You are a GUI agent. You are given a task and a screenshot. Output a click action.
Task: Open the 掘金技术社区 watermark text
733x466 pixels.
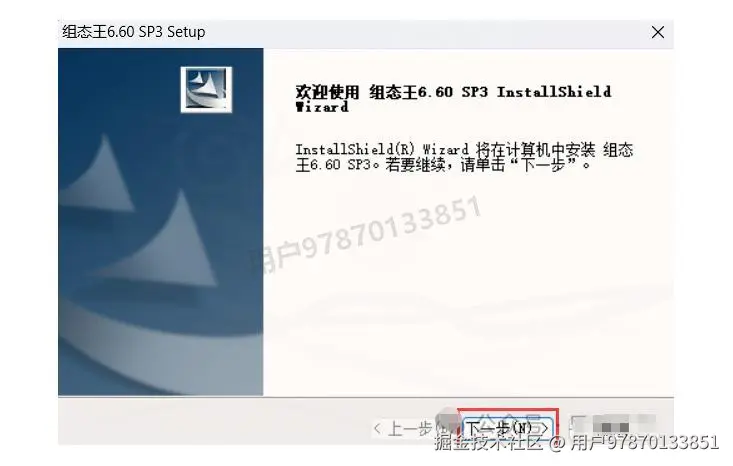(x=489, y=442)
